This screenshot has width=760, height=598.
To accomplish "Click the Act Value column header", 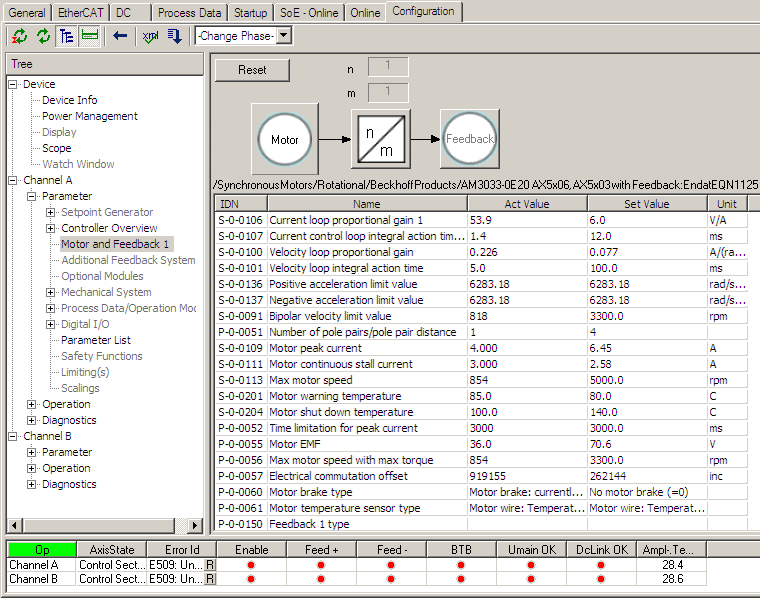I will click(527, 204).
